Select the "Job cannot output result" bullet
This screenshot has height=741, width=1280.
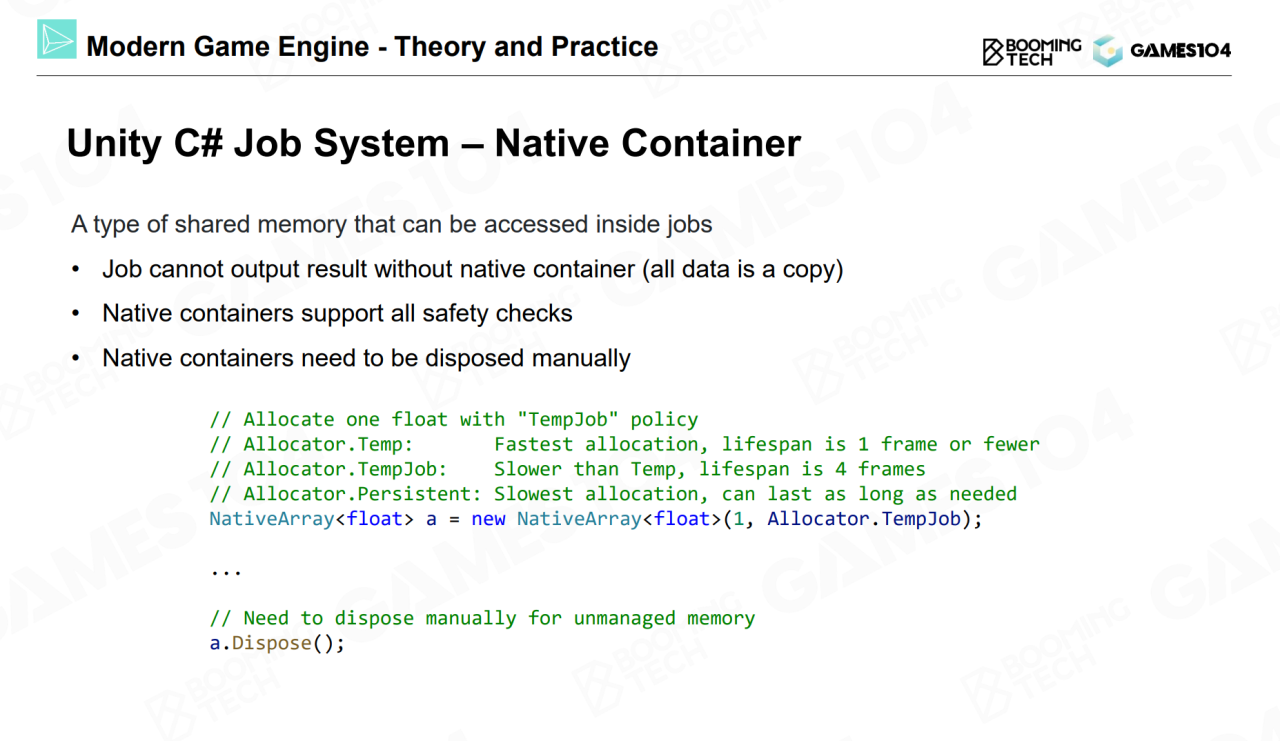pyautogui.click(x=472, y=269)
